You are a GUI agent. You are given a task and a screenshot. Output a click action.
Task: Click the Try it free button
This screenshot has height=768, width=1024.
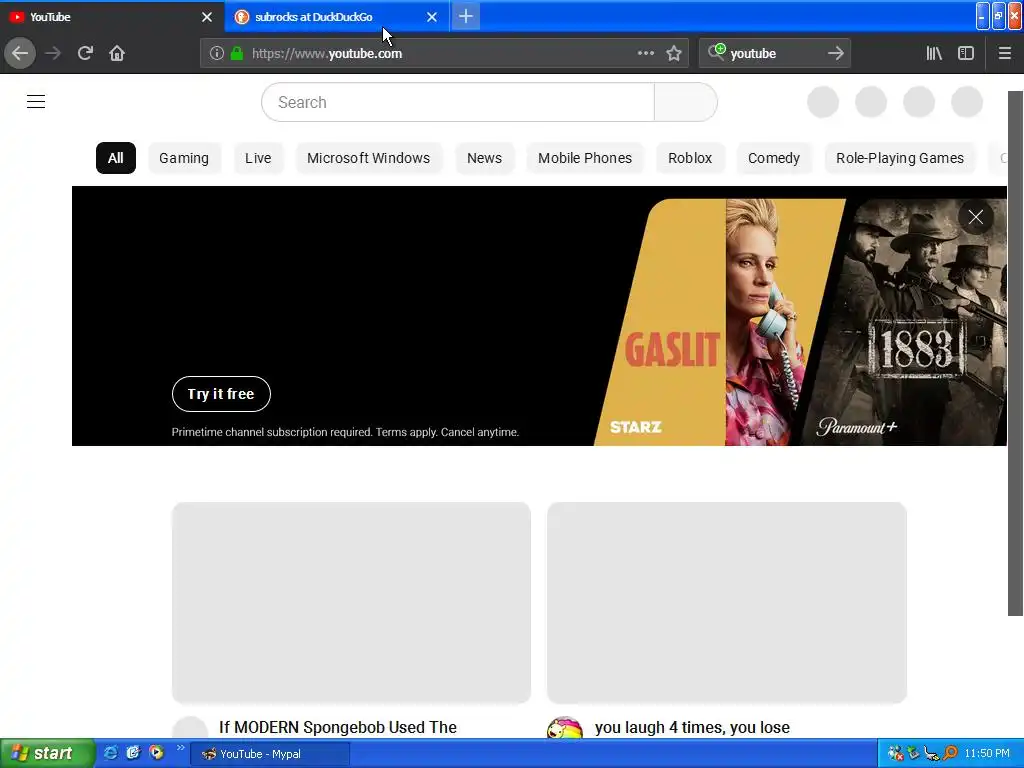point(221,394)
